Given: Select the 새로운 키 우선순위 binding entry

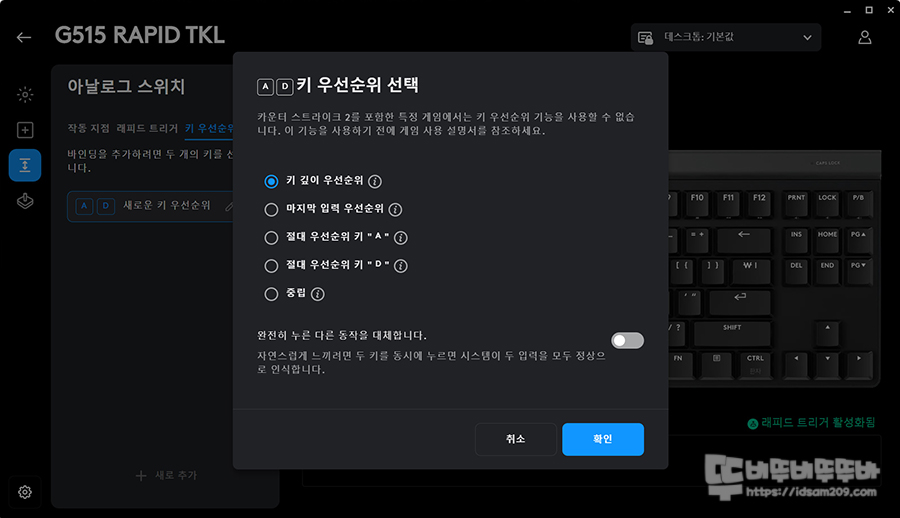Looking at the screenshot, I should (152, 206).
